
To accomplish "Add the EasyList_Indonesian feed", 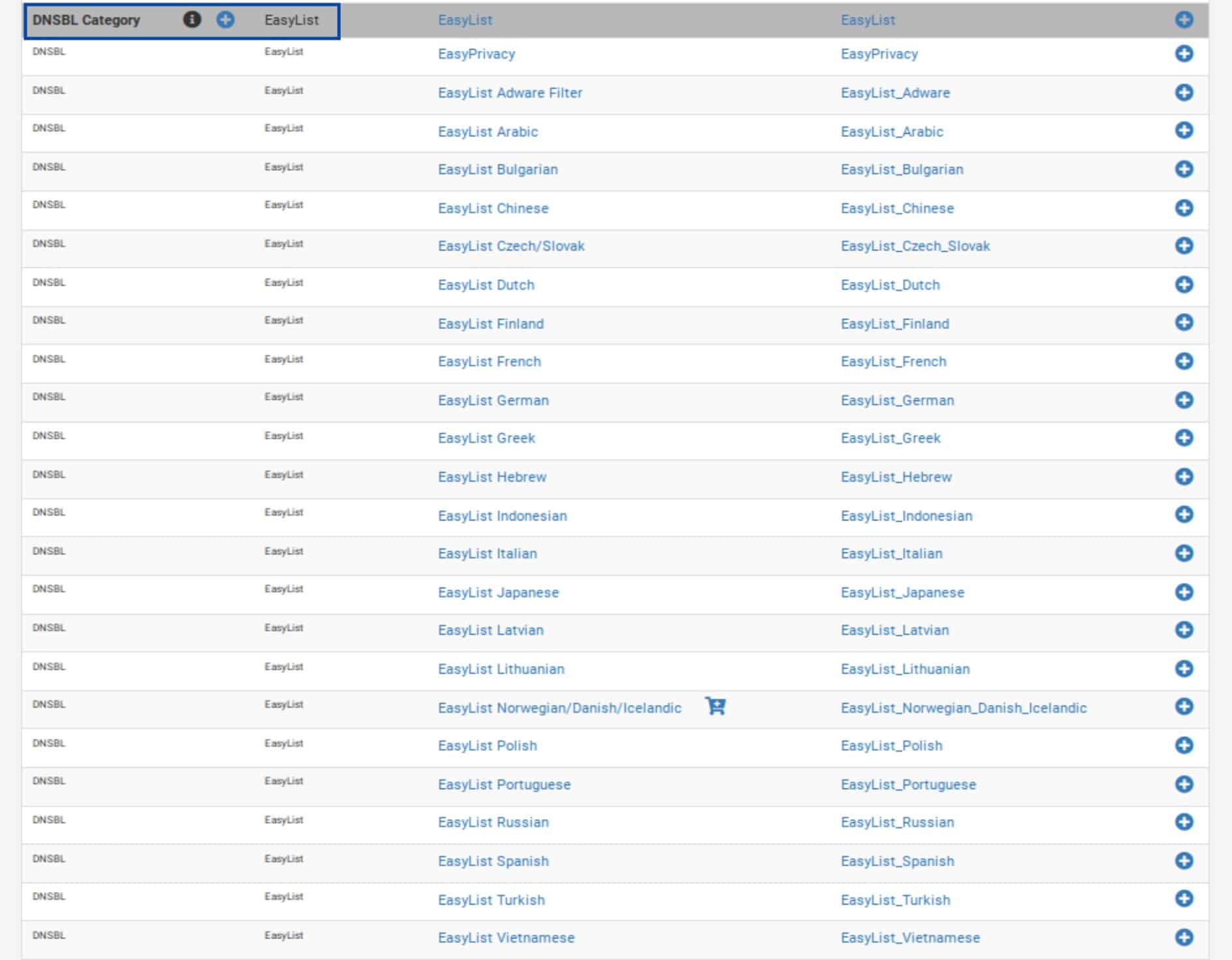I will (x=1184, y=515).
